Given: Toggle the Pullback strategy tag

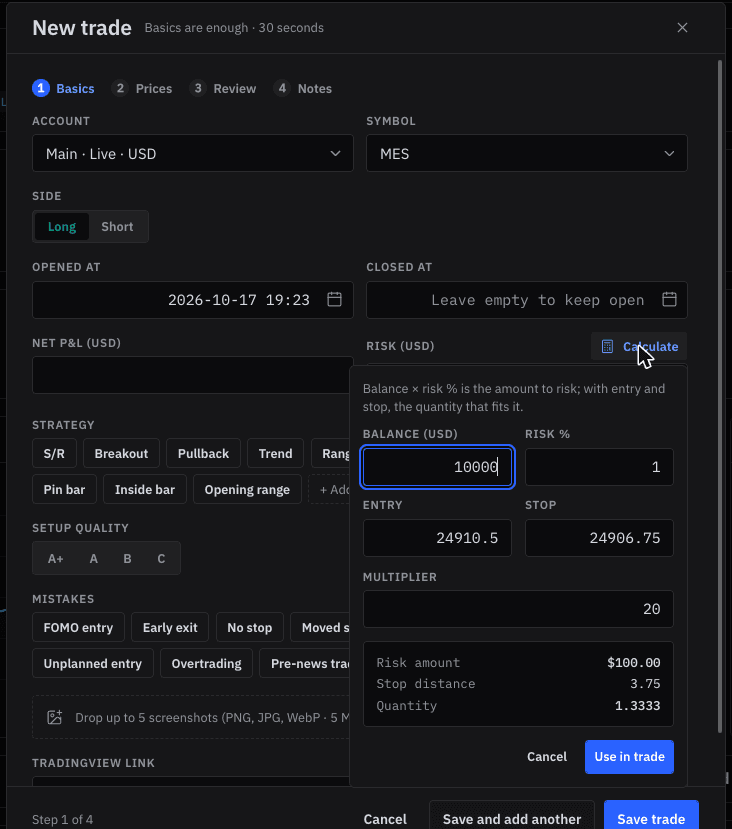Looking at the screenshot, I should click(203, 454).
